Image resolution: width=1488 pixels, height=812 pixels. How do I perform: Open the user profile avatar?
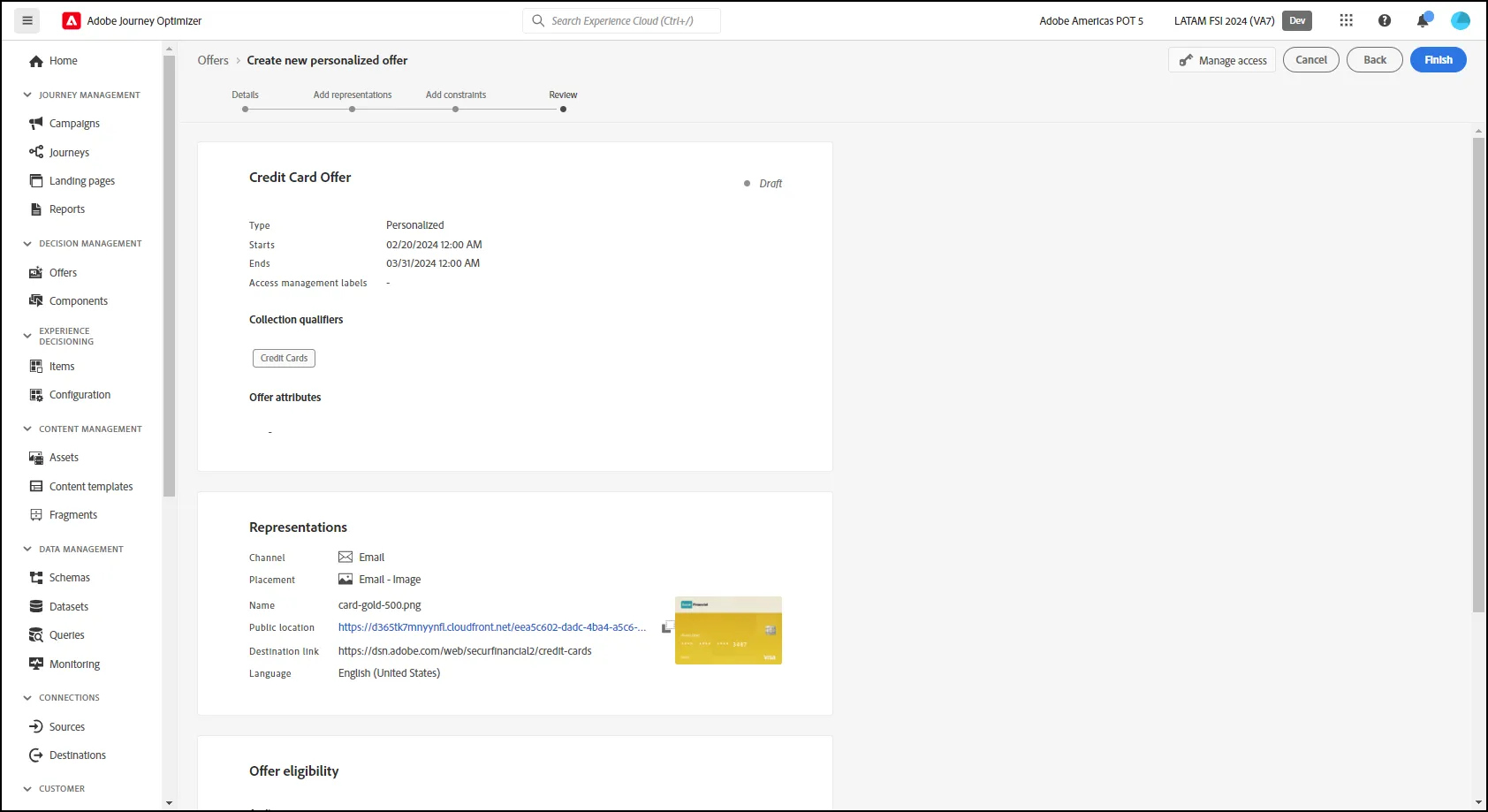tap(1461, 20)
